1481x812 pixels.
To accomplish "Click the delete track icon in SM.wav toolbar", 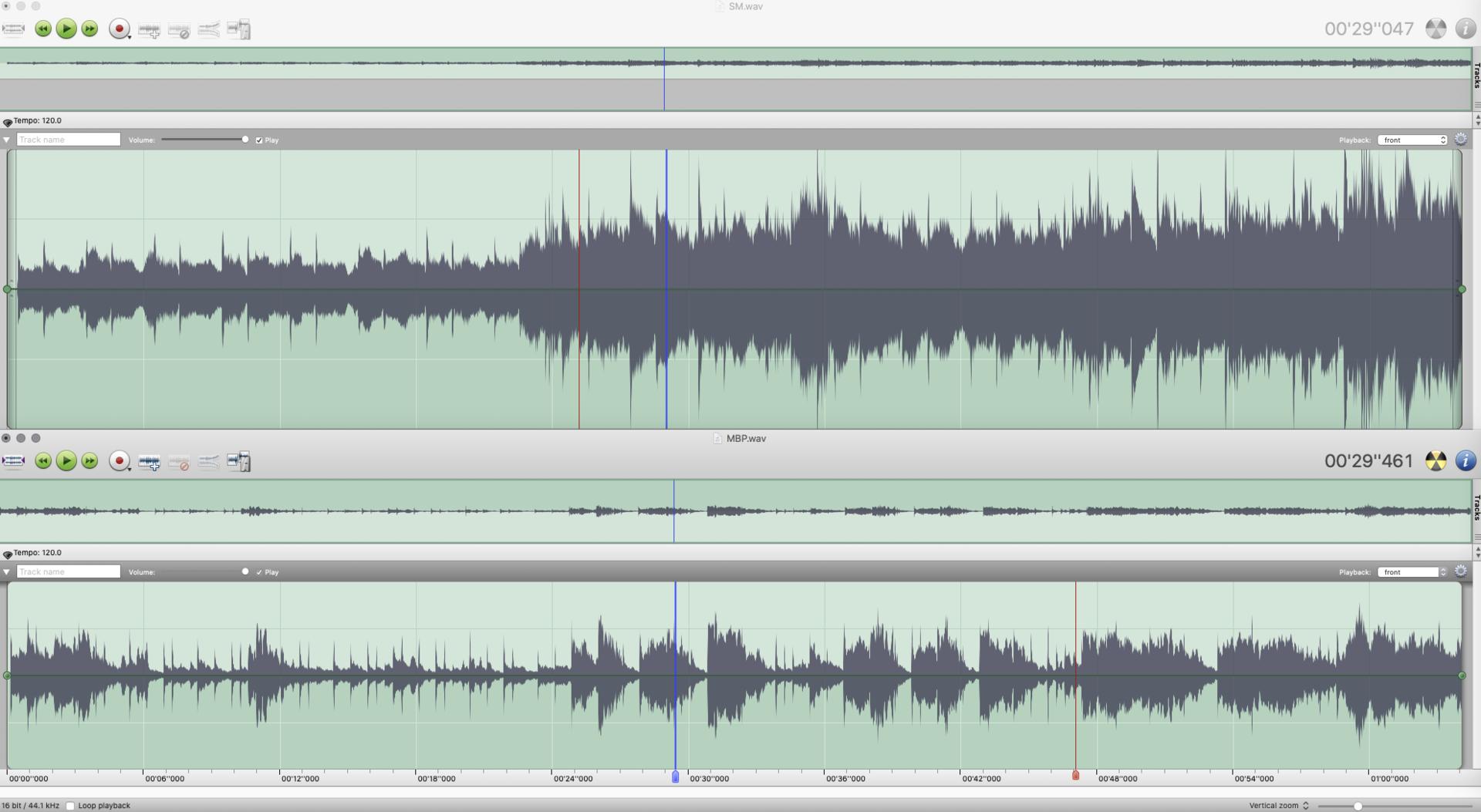I will point(179,30).
